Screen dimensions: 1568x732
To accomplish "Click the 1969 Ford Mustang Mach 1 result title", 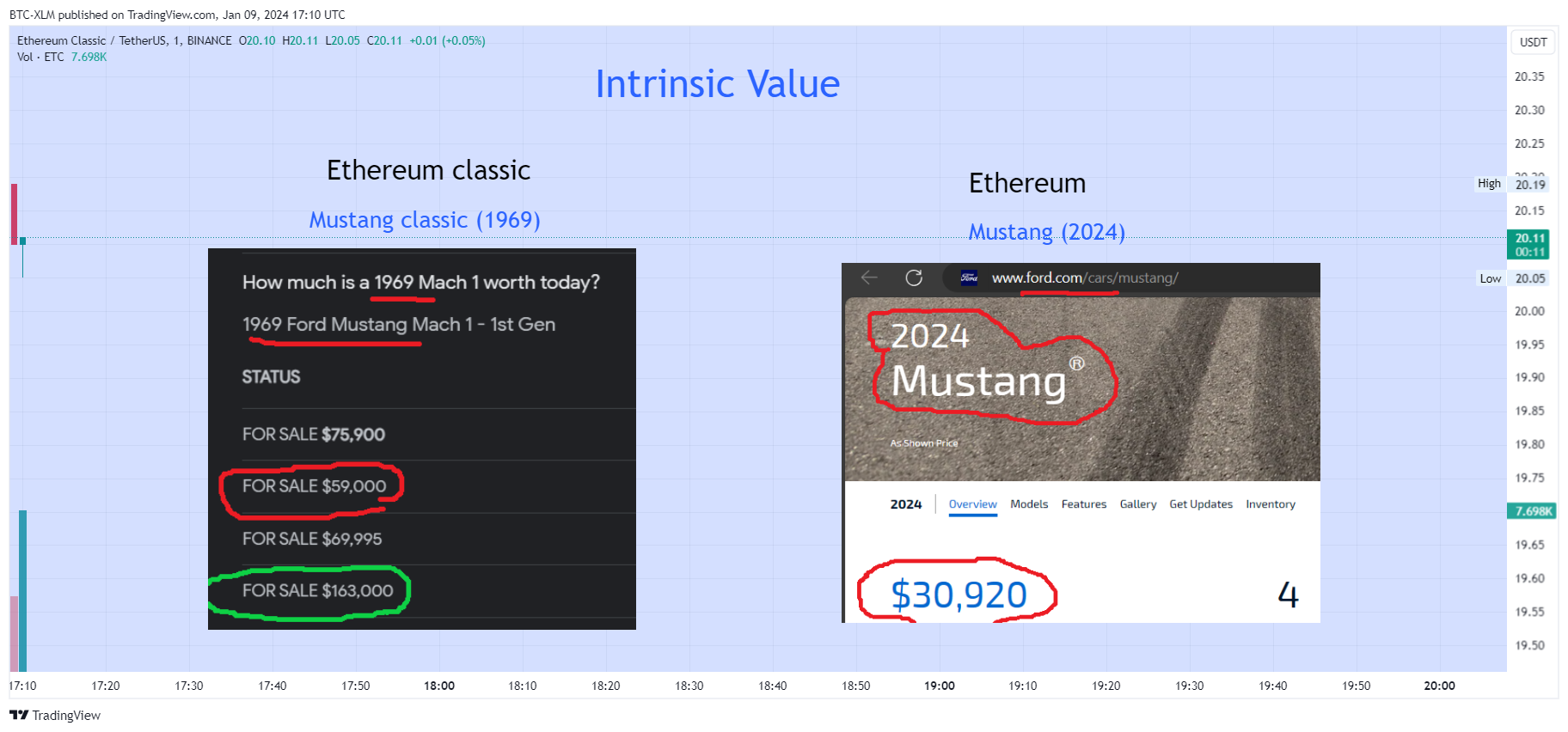I will [x=399, y=325].
